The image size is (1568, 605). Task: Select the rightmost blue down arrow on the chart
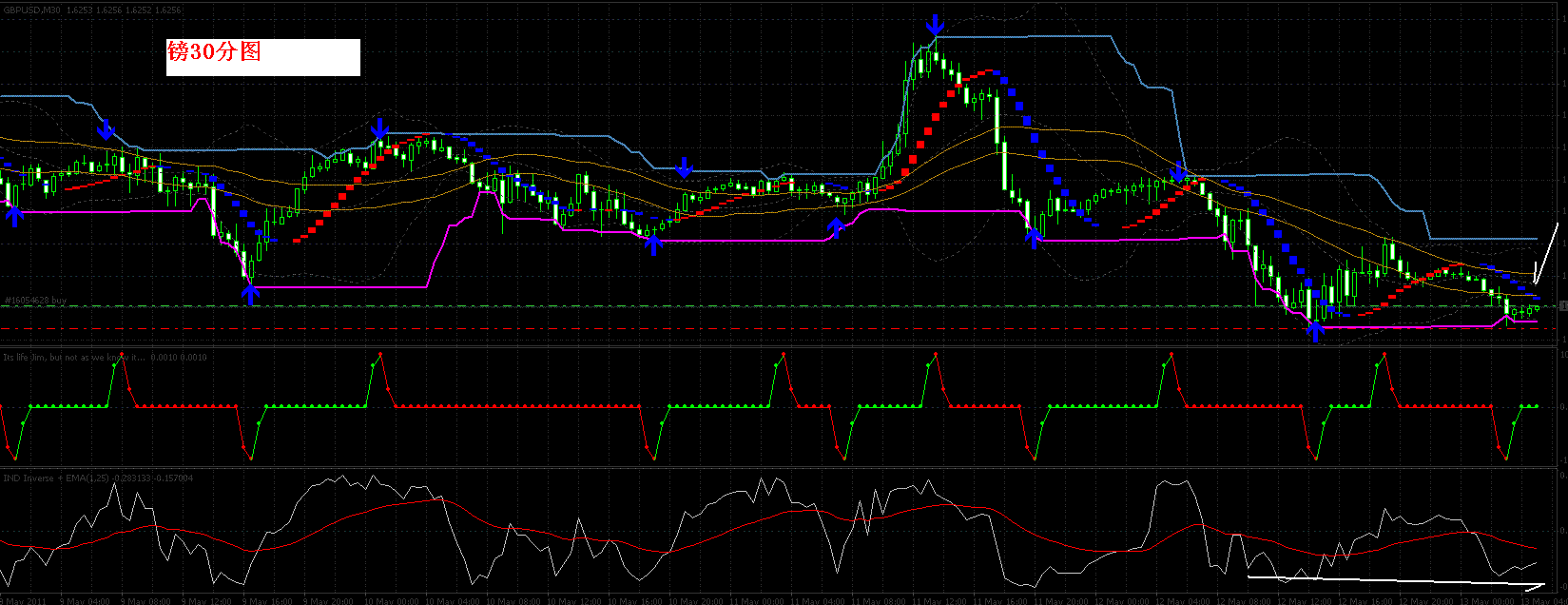[1179, 172]
